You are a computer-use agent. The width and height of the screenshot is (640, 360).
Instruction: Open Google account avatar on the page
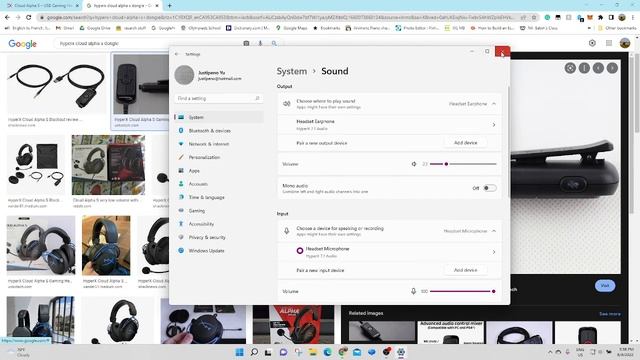(x=624, y=43)
